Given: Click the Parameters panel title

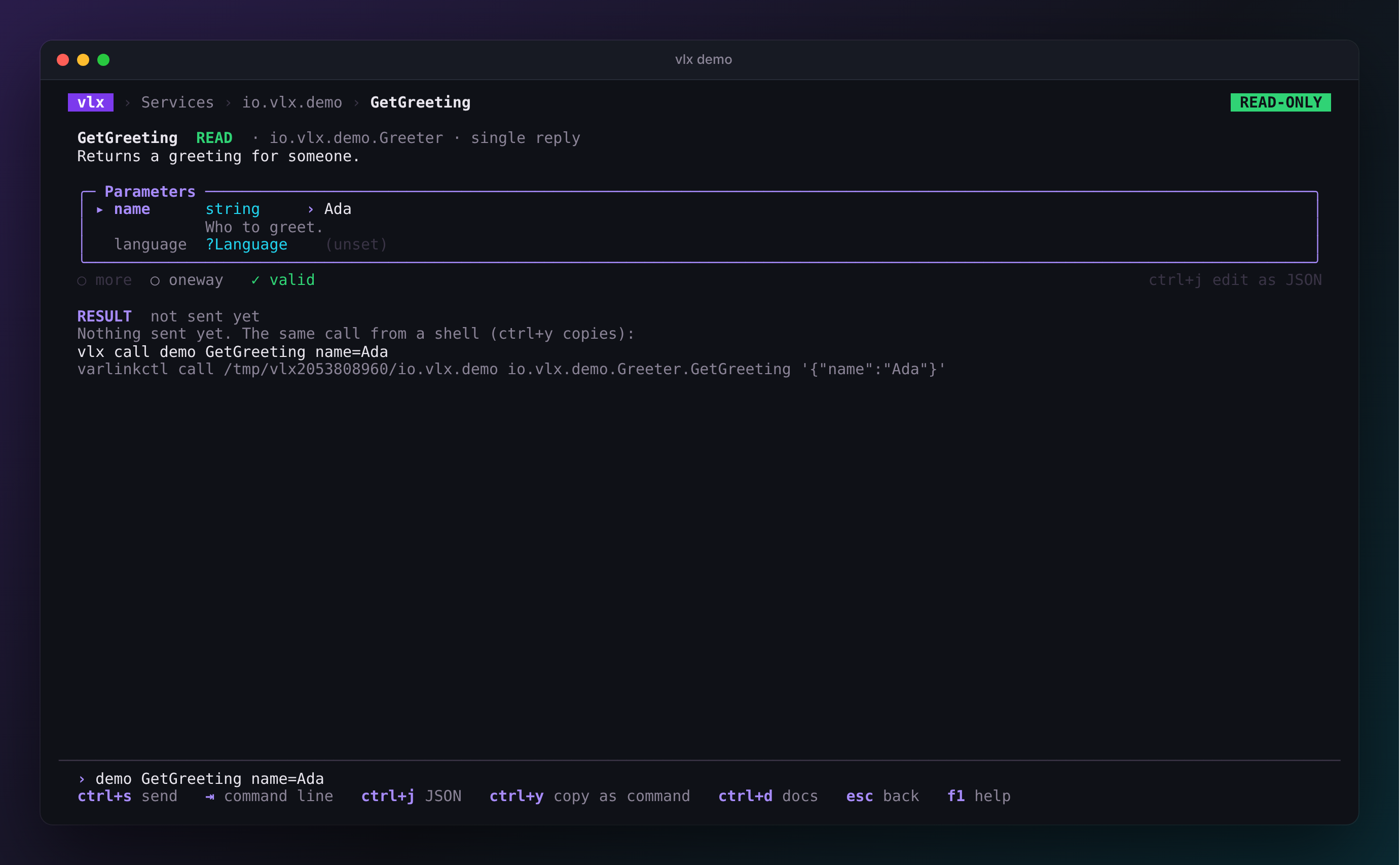Looking at the screenshot, I should click(x=150, y=192).
